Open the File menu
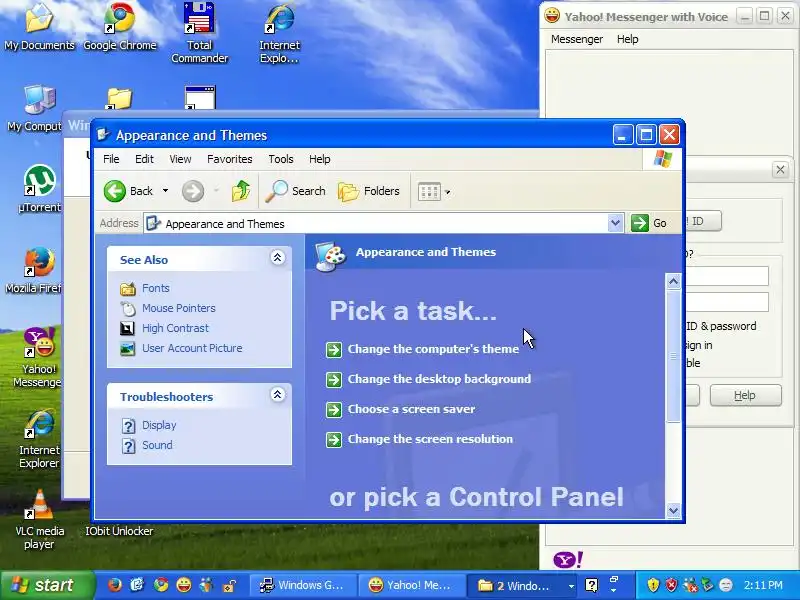Viewport: 800px width, 600px height. [x=111, y=159]
